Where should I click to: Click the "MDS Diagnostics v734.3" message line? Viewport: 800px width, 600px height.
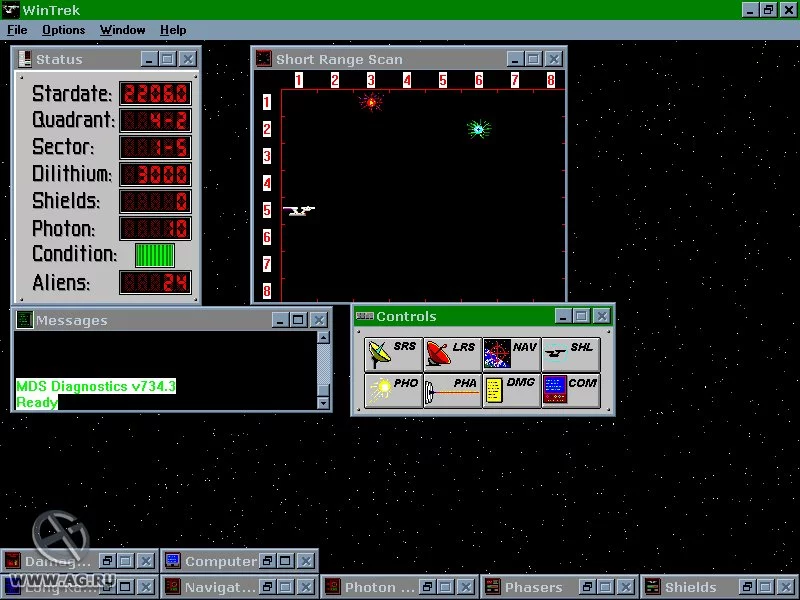pos(96,386)
